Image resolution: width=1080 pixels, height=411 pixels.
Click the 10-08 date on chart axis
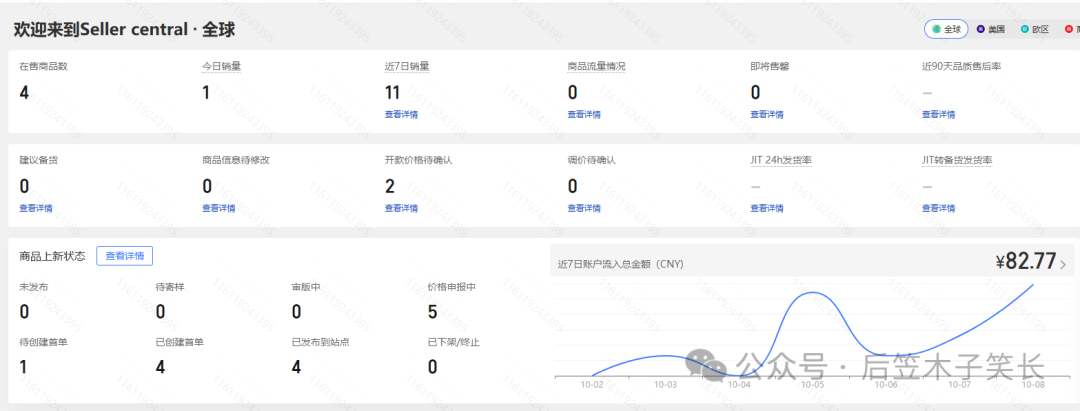click(1033, 385)
